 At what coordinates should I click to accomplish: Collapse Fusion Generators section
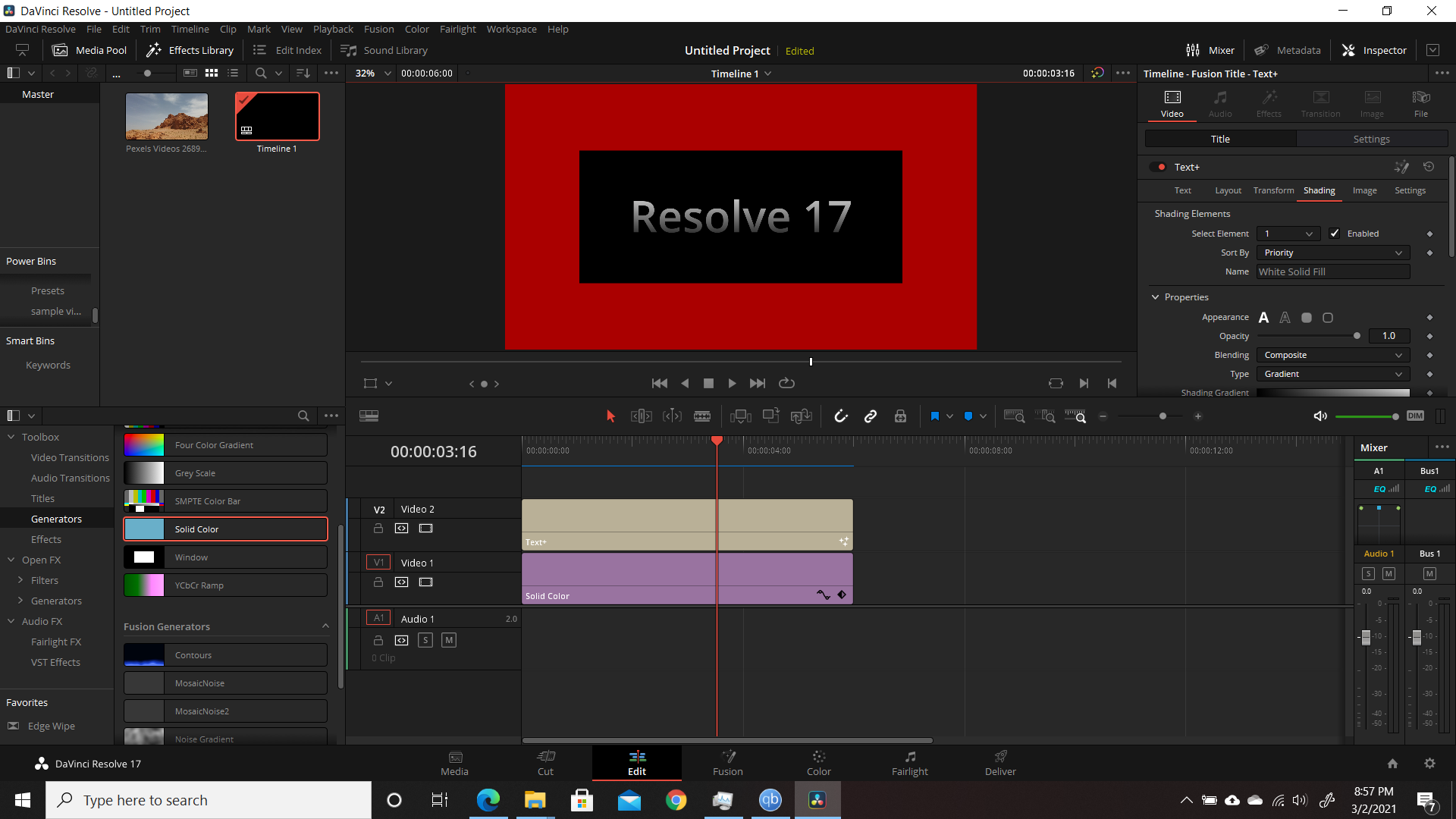tap(325, 626)
